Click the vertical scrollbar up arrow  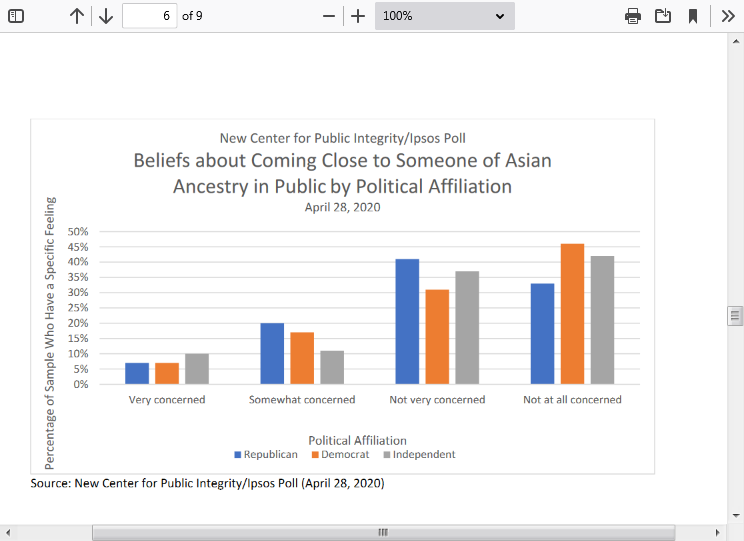[735, 42]
